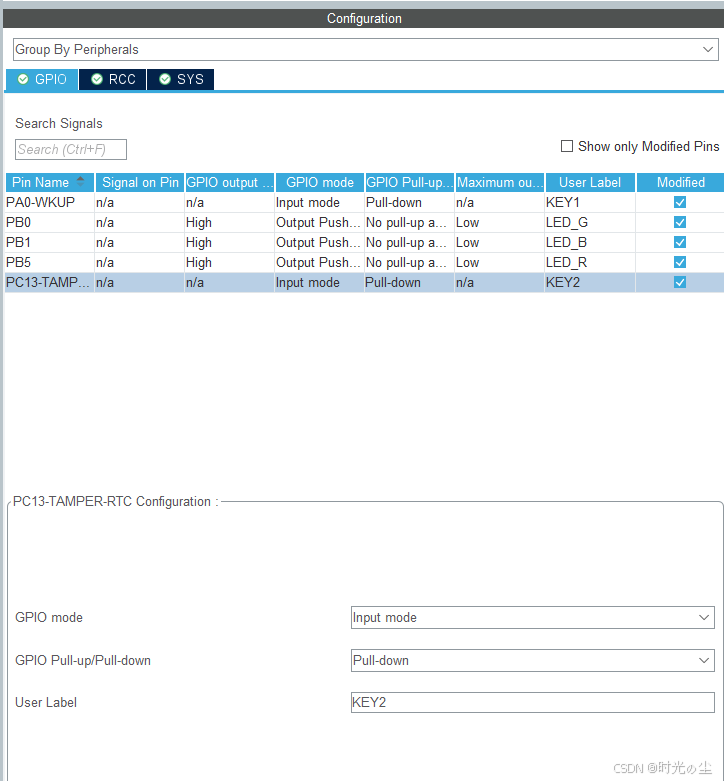Click the KEY2 user label table cell

tap(590, 282)
